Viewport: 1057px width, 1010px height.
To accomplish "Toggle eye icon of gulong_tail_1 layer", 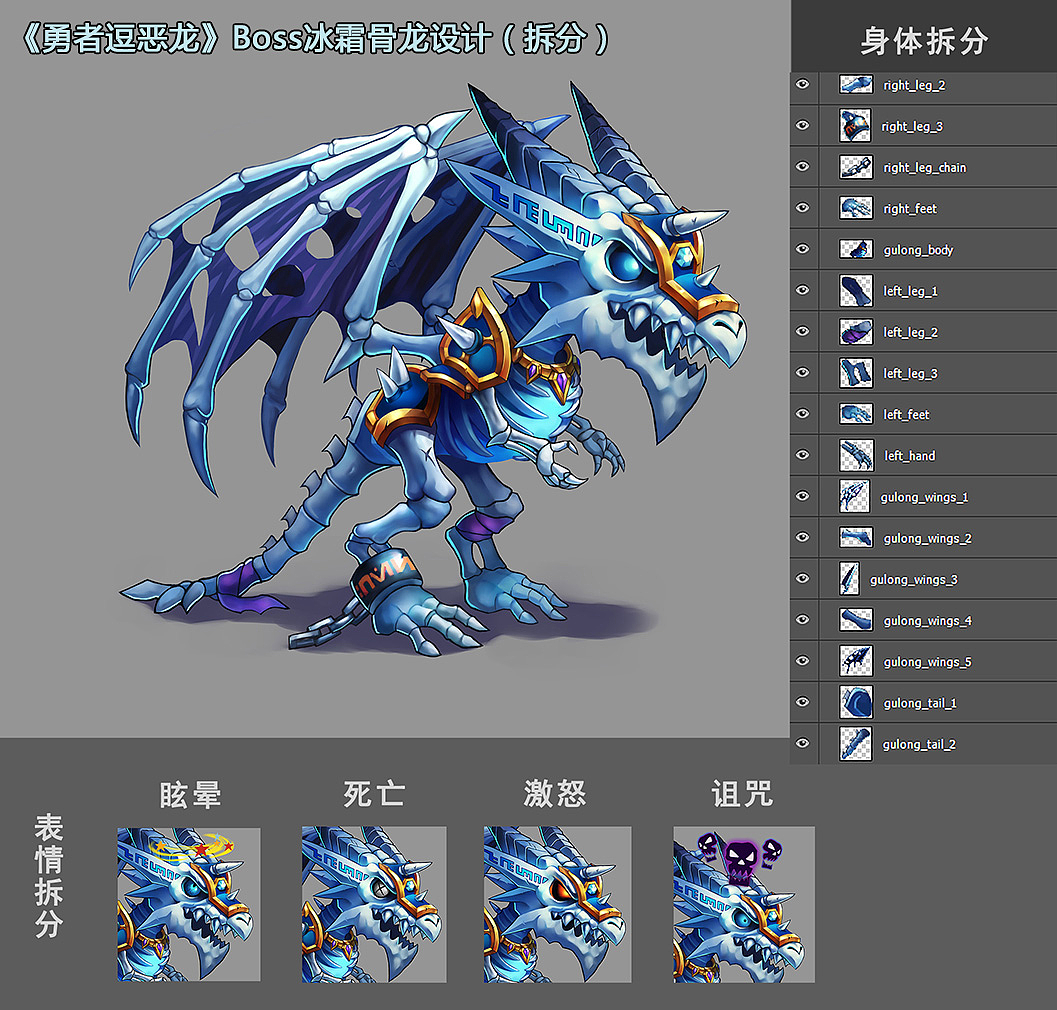I will tap(802, 702).
